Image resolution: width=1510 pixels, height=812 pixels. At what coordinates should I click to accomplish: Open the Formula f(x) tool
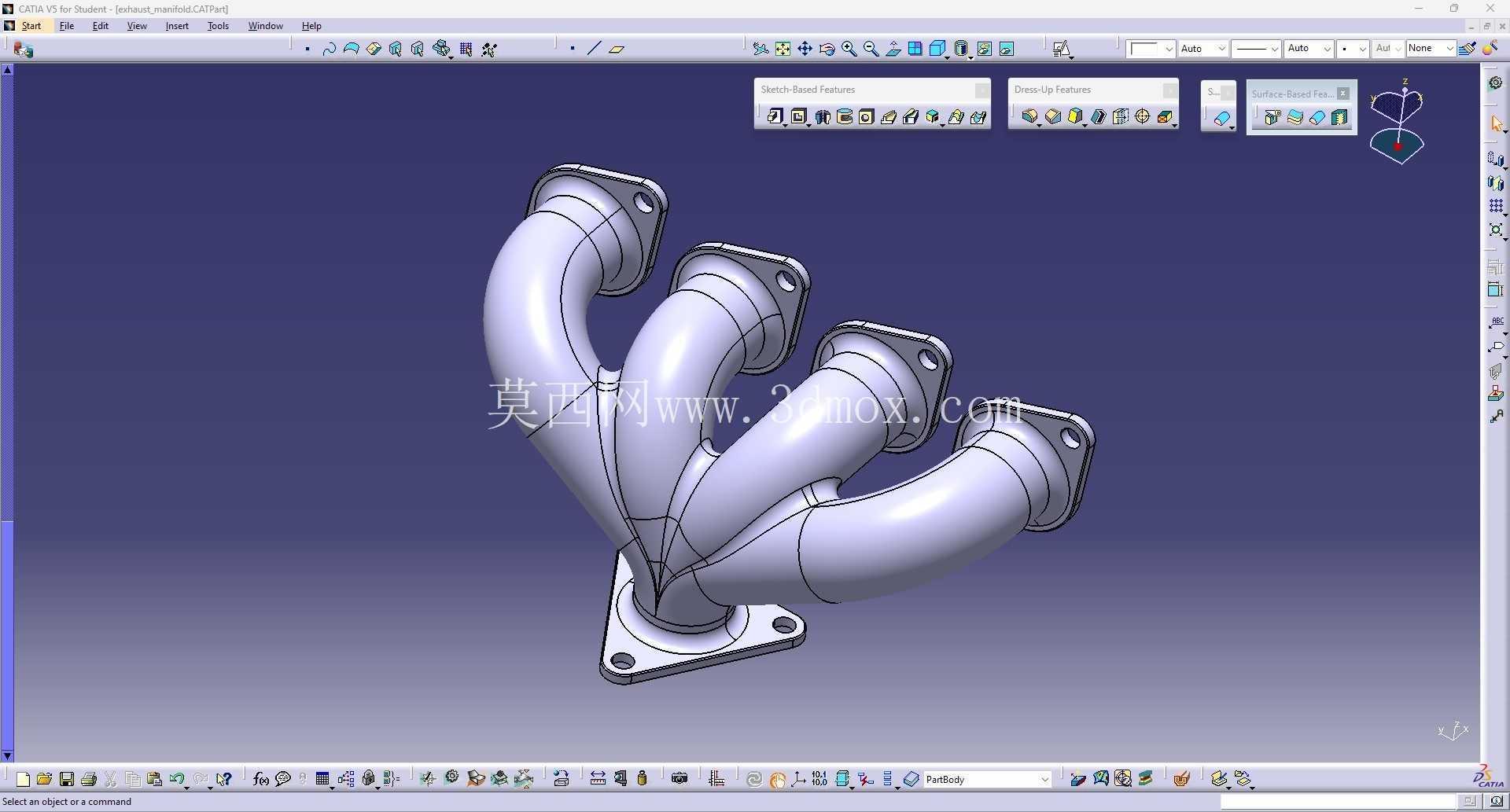tap(260, 779)
